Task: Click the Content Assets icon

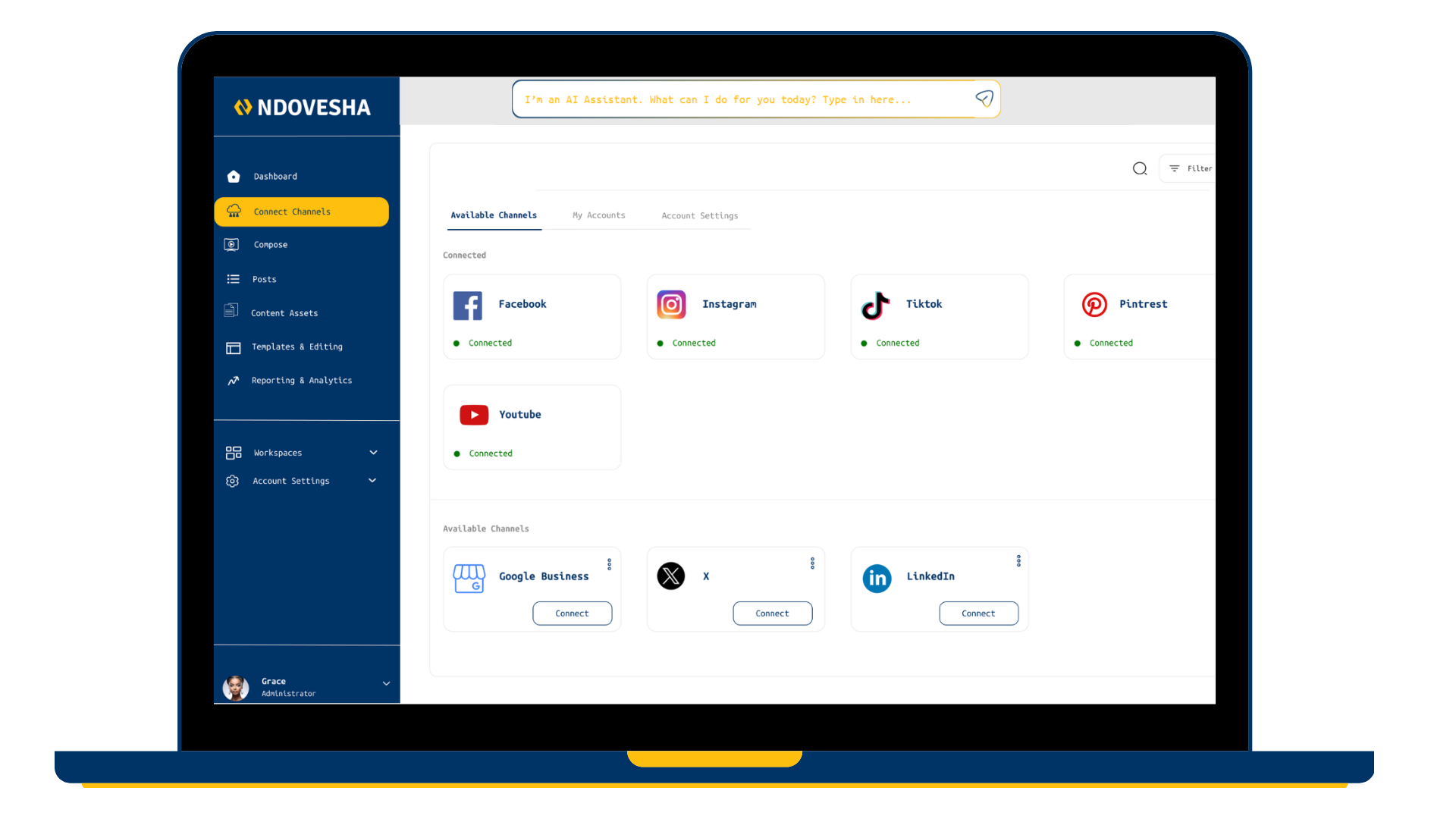Action: click(232, 312)
